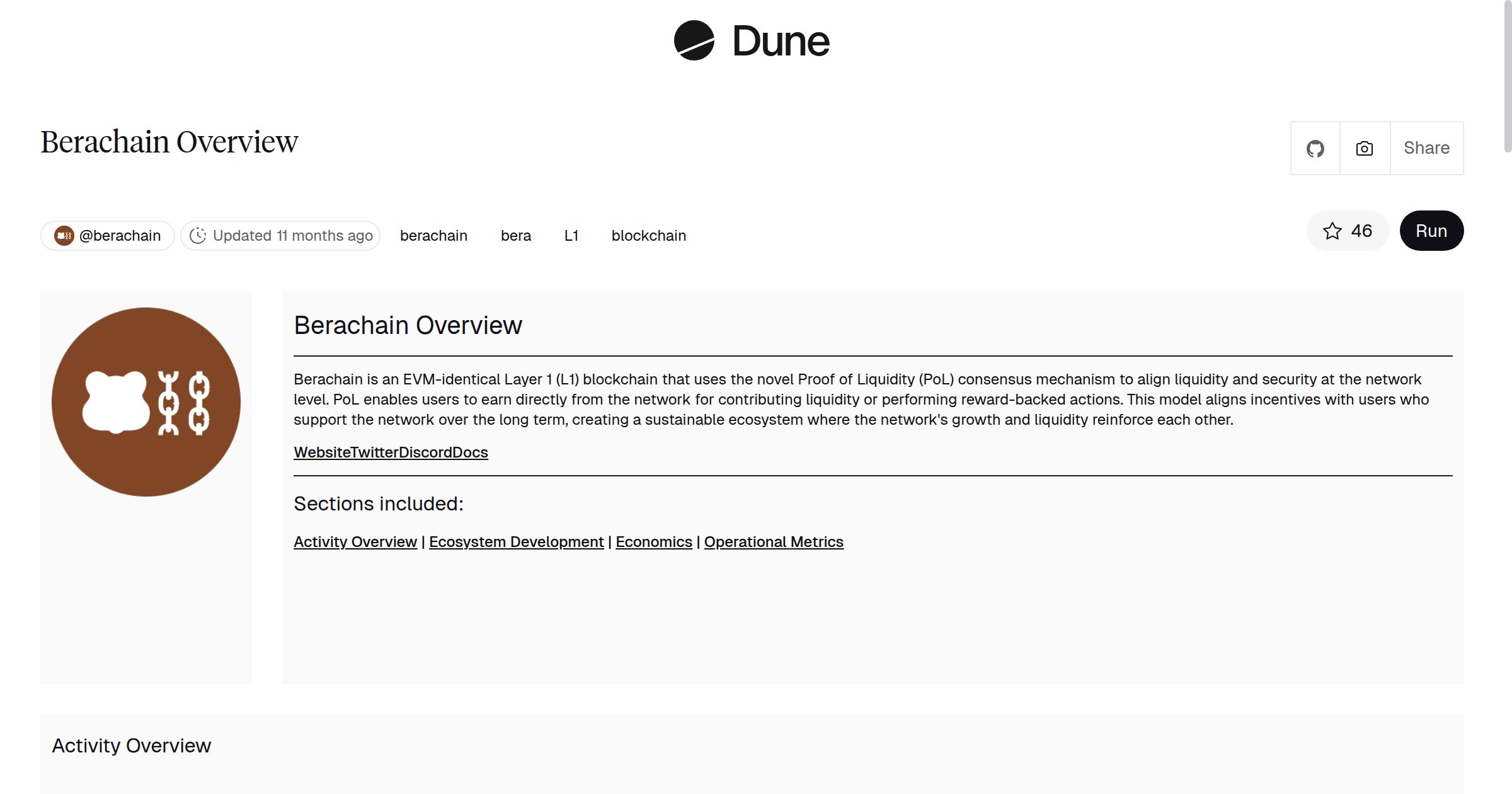Select the blockchain tag

(x=648, y=236)
